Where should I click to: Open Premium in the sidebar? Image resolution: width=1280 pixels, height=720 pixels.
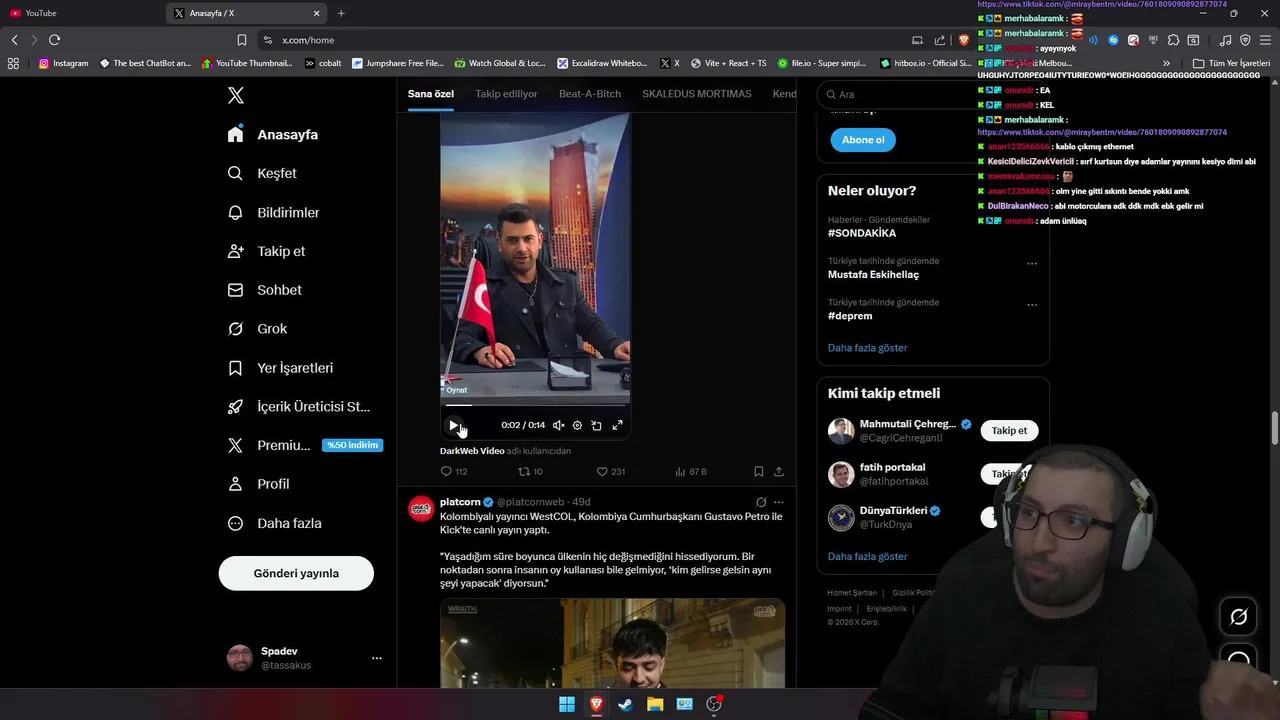[x=304, y=445]
